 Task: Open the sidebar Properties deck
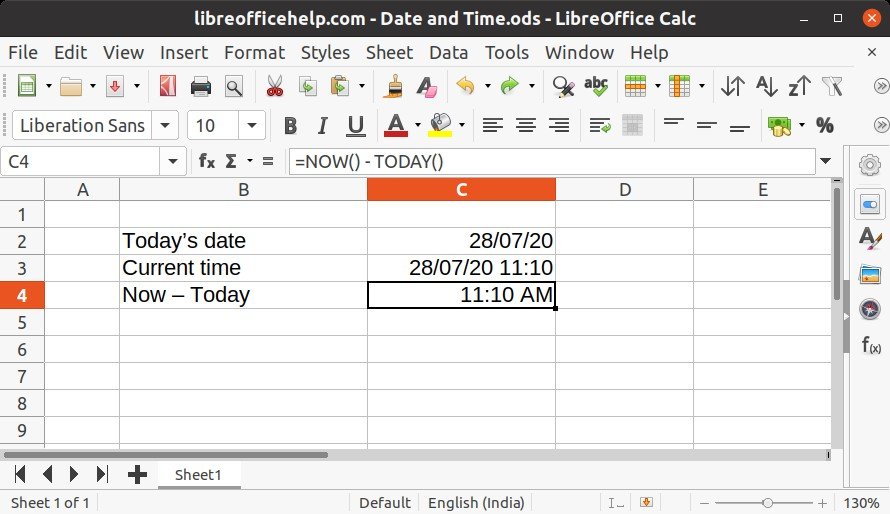pos(870,204)
